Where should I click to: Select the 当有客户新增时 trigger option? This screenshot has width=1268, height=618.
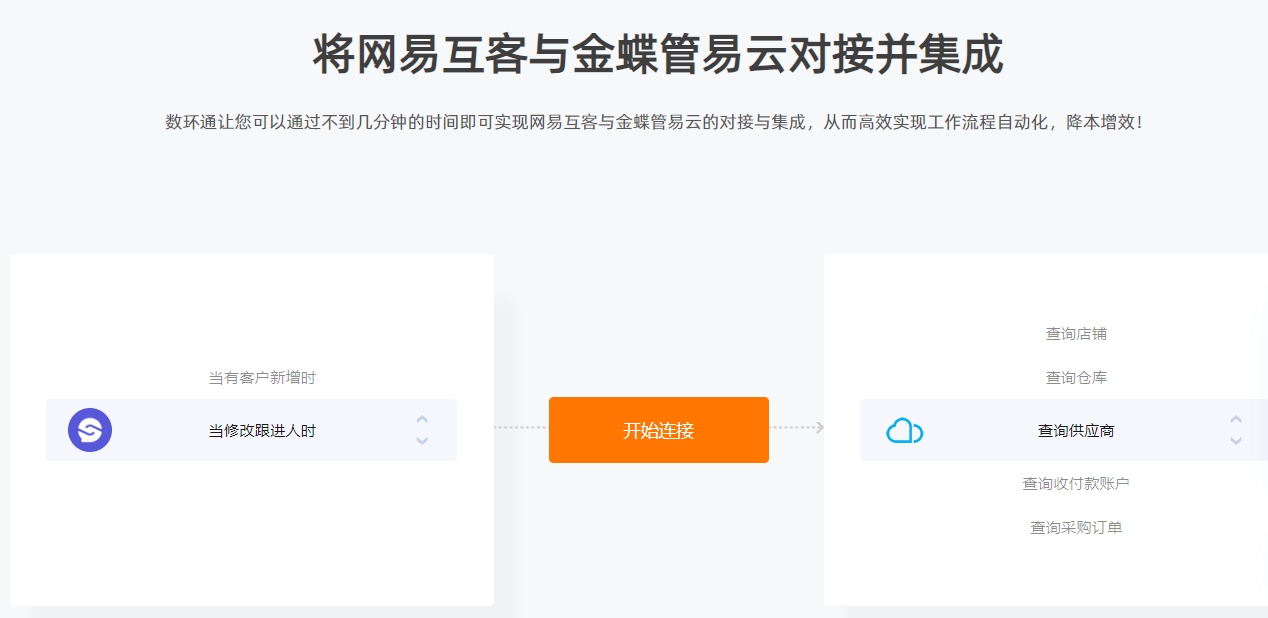[x=262, y=378]
